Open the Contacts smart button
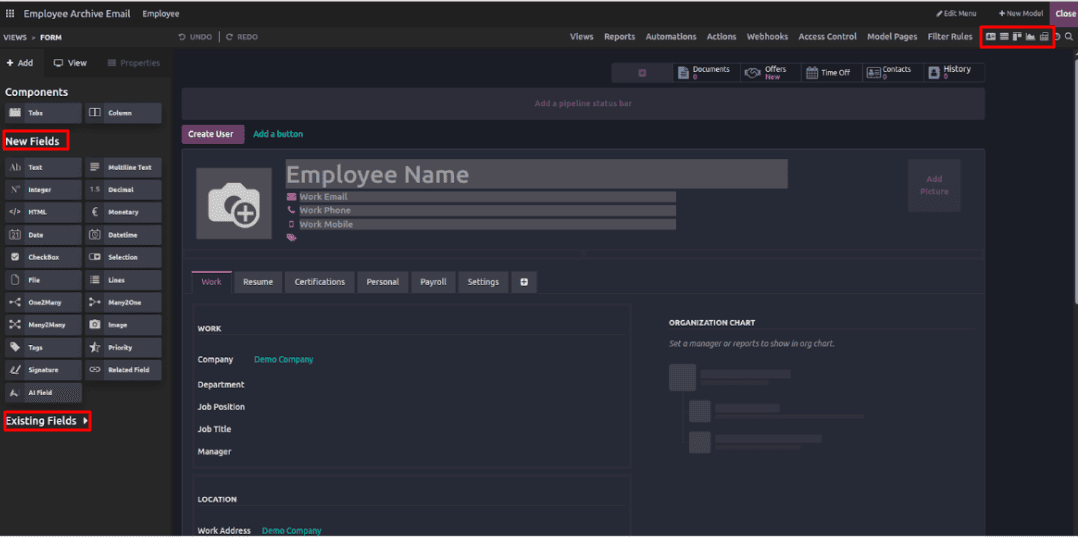This screenshot has width=1078, height=537. click(x=892, y=73)
